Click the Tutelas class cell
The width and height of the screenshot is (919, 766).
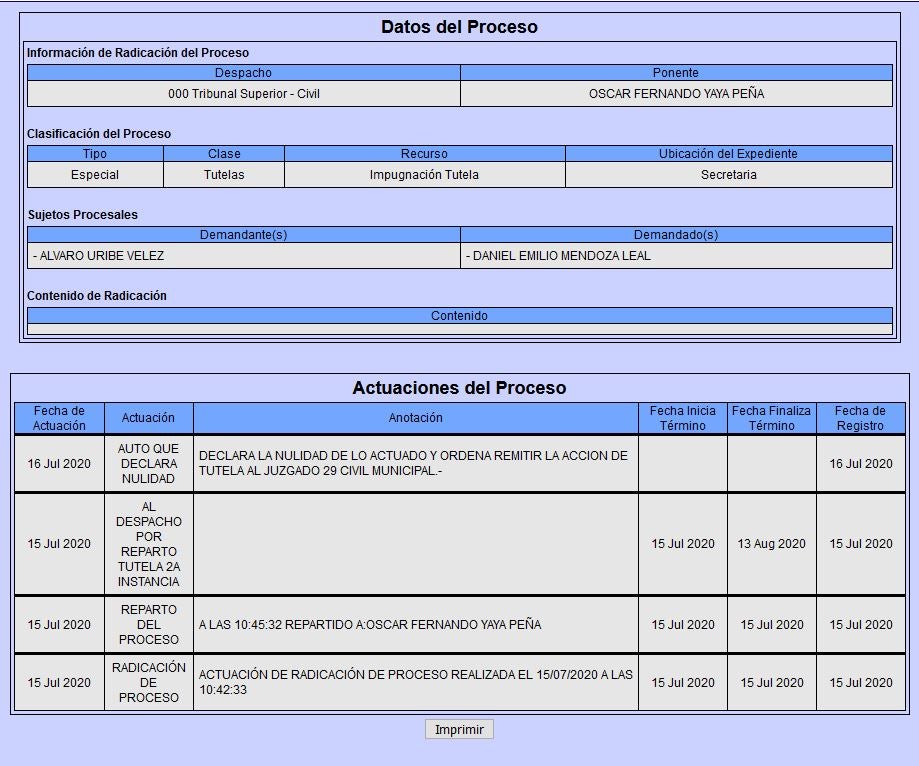(224, 175)
